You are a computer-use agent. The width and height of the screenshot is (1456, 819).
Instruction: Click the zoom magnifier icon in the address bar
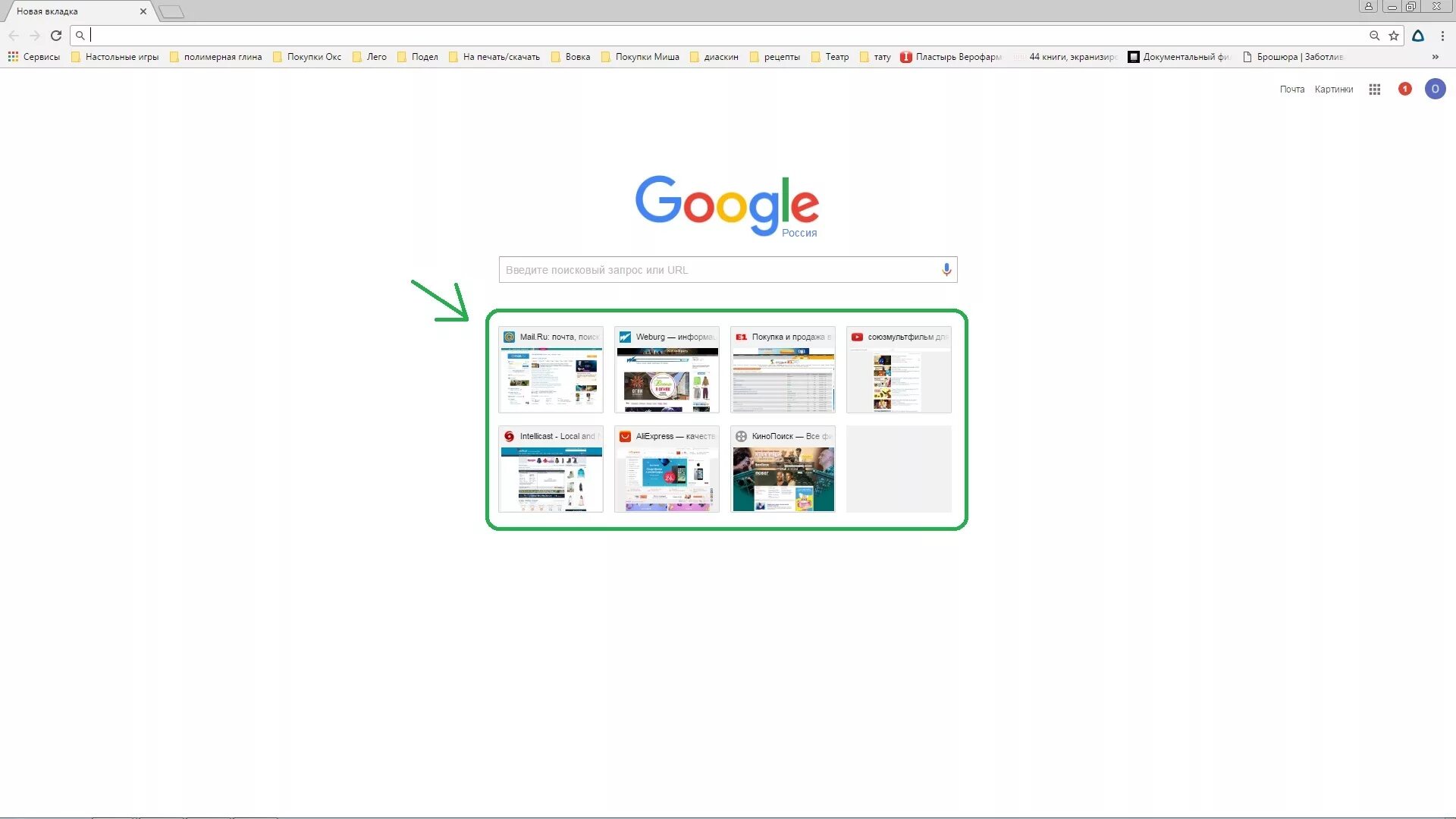(x=1374, y=36)
